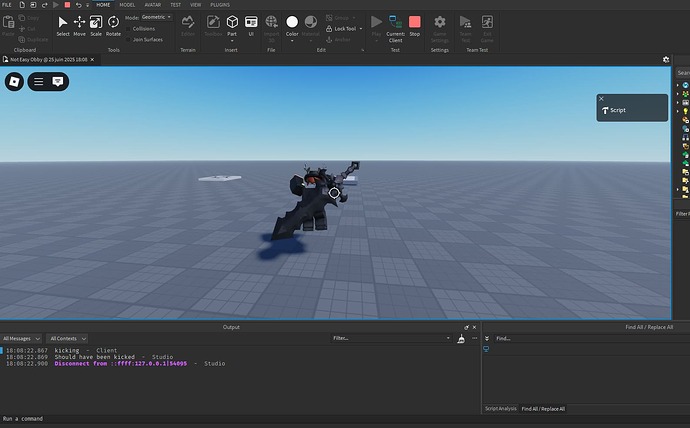The image size is (690, 428).
Task: Activate the Rotate tool
Action: 113,26
